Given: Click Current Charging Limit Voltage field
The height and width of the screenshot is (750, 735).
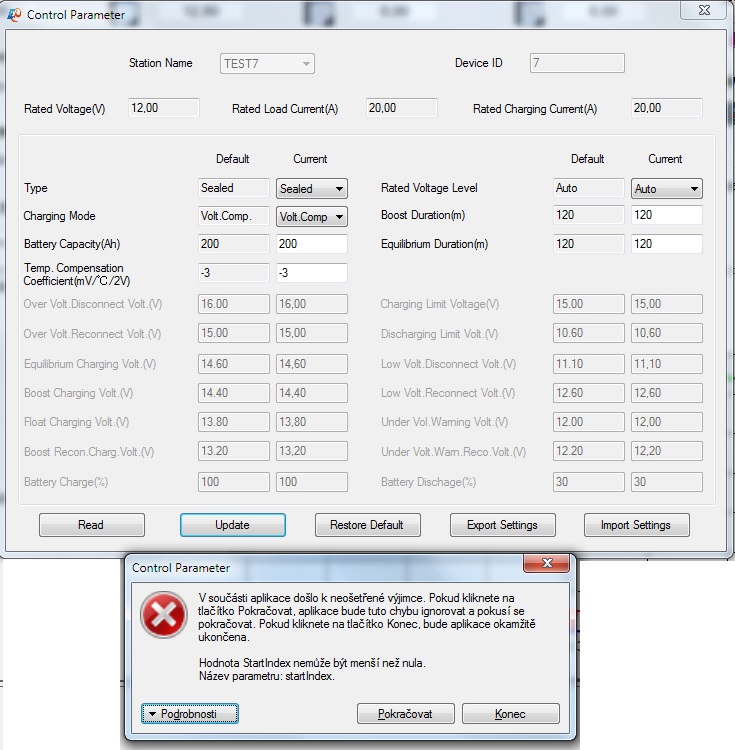Looking at the screenshot, I should click(667, 304).
